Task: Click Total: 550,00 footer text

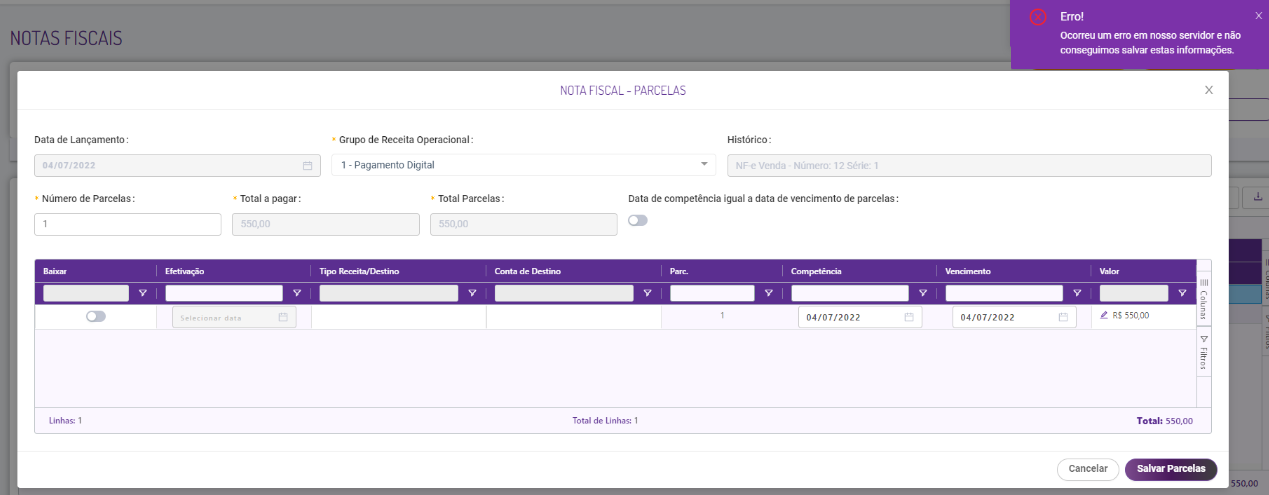Action: 1165,421
